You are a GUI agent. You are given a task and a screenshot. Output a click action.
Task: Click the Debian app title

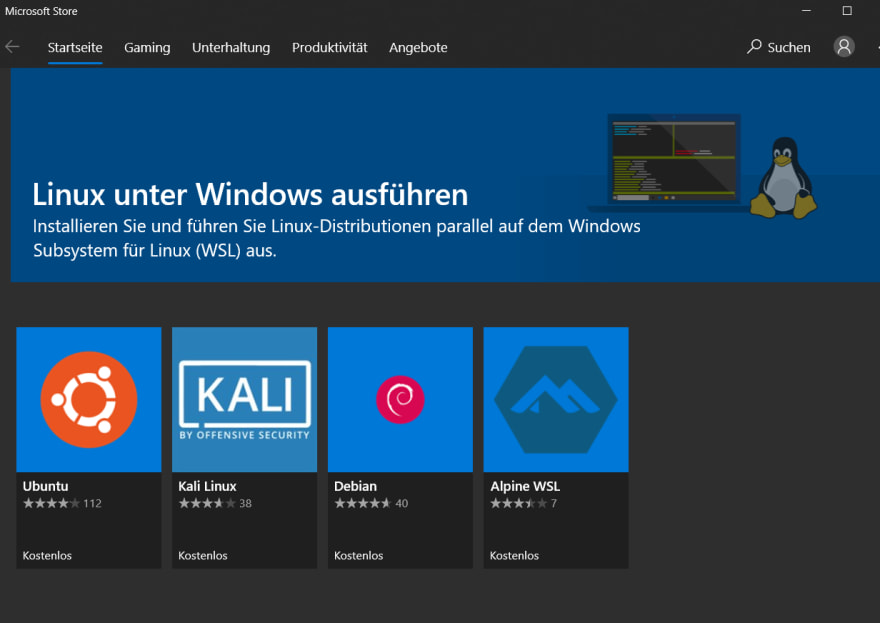[x=355, y=486]
